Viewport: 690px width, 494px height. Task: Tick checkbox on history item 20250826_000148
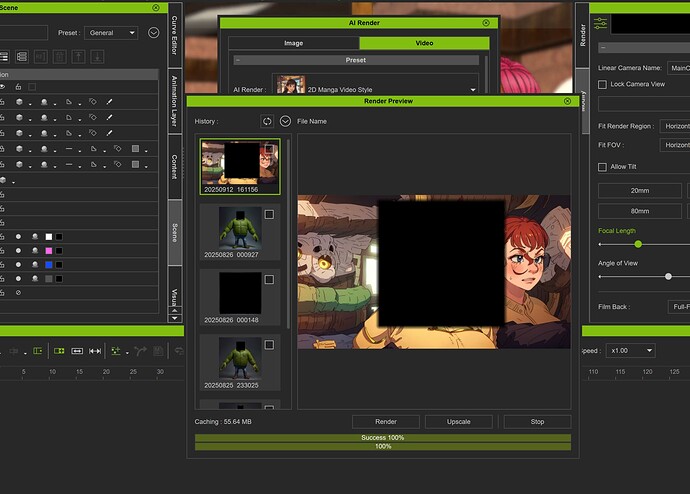269,279
